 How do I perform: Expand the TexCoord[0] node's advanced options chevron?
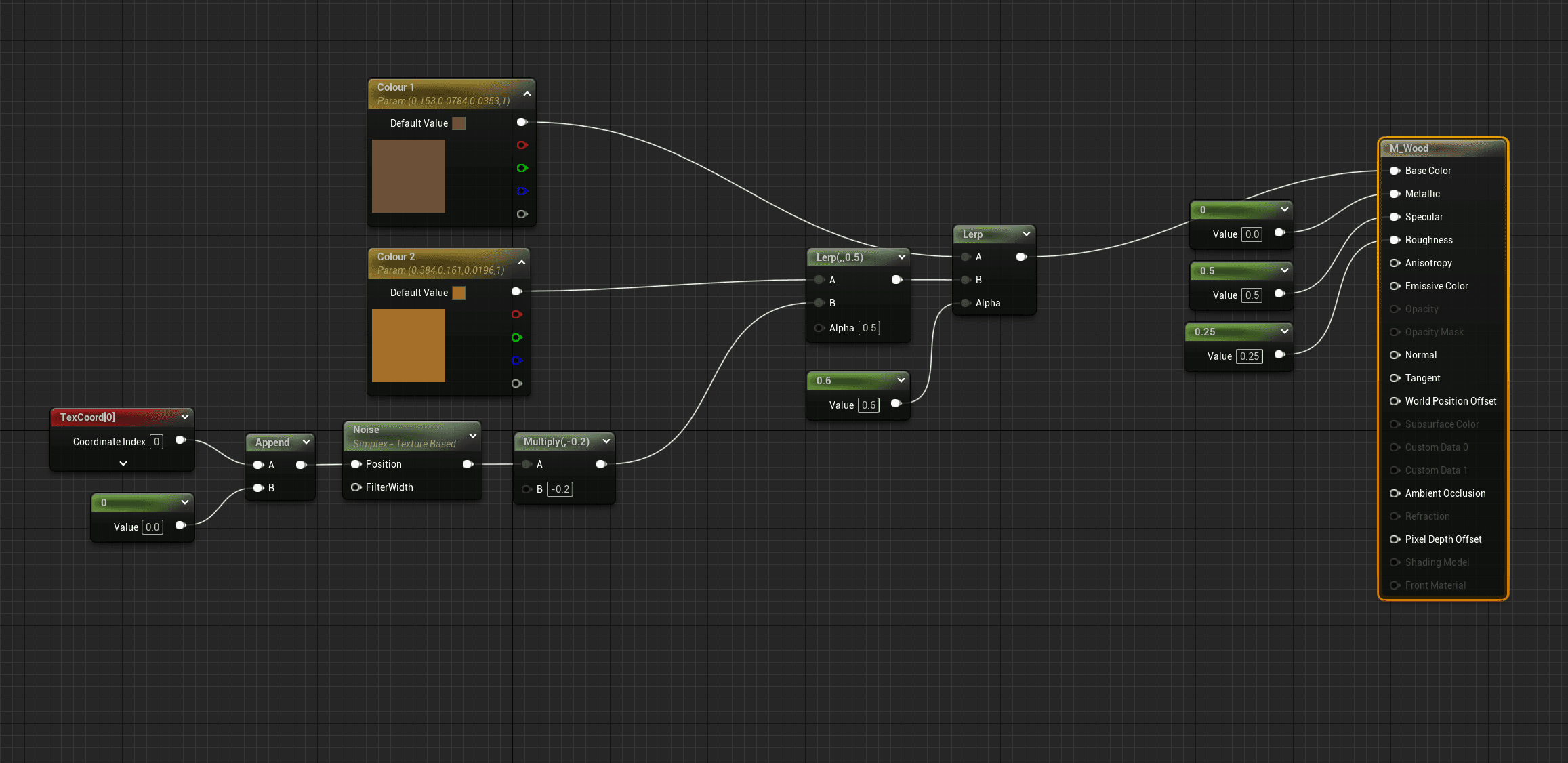123,463
